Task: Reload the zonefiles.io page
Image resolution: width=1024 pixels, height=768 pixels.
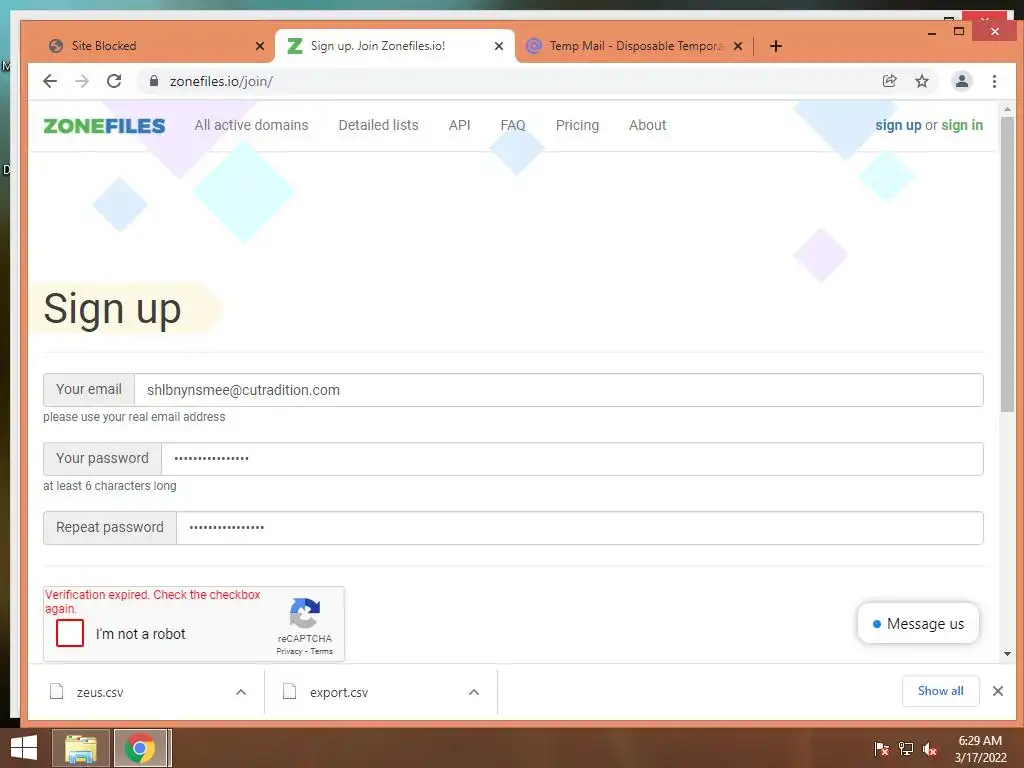Action: tap(114, 81)
